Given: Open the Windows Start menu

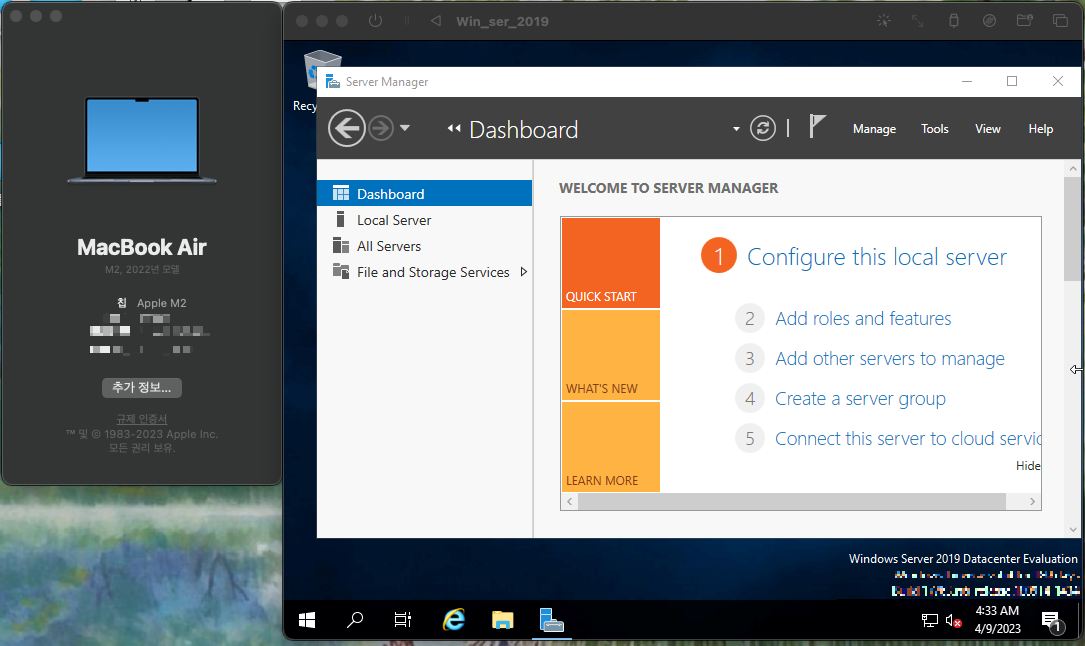Looking at the screenshot, I should pos(307,620).
